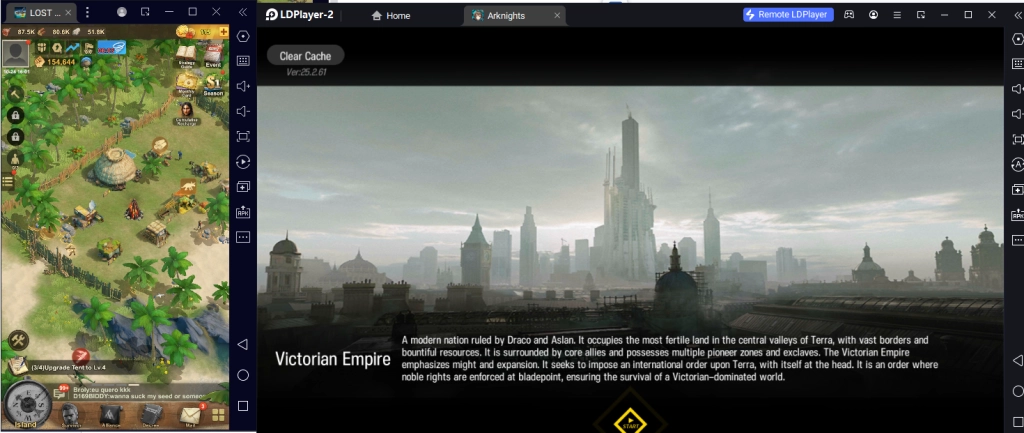This screenshot has width=1024, height=433.
Task: Tap Android Back triangle in LDPlayer-2 sidebar
Action: [1017, 361]
